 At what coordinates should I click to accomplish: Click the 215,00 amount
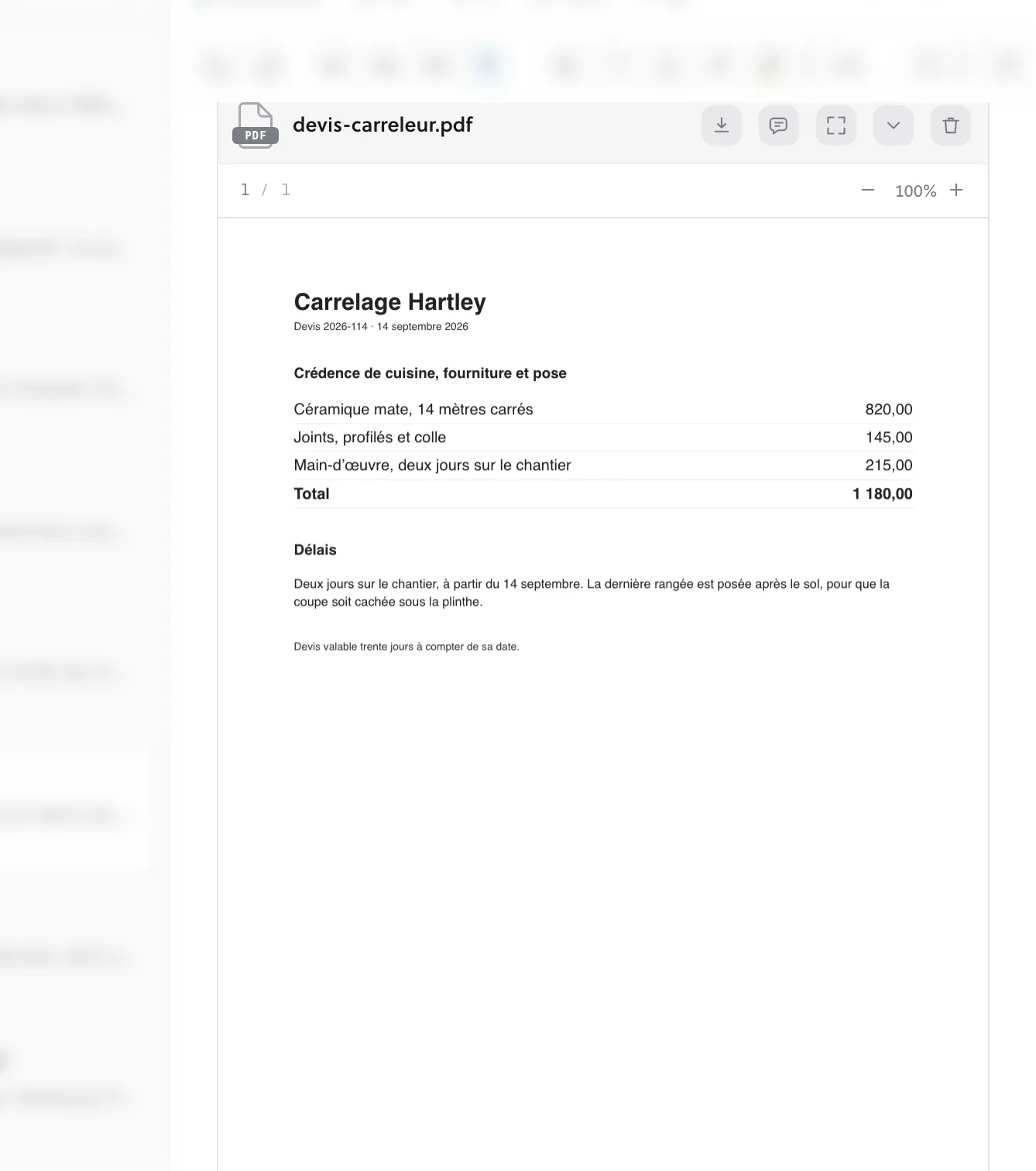point(889,465)
